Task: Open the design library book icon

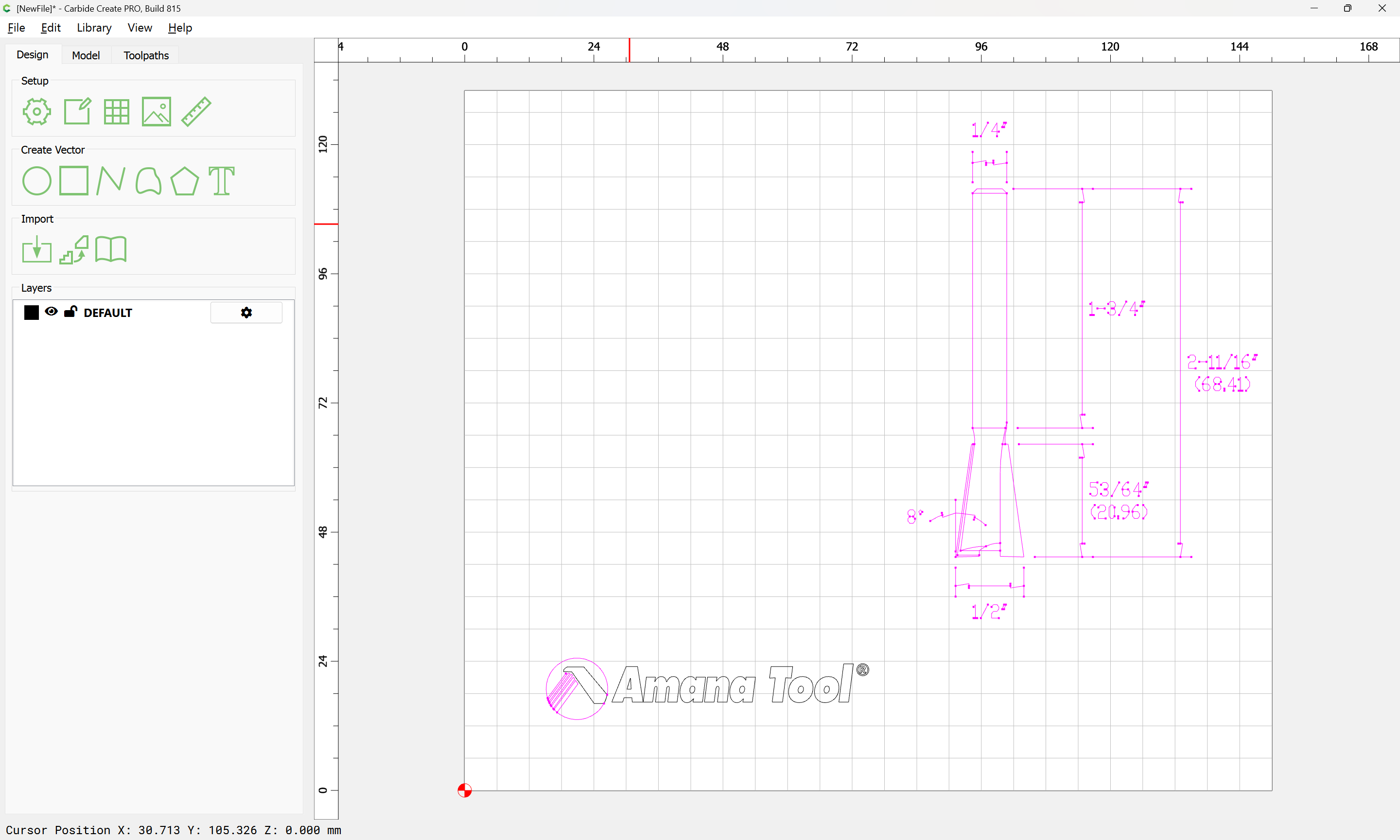Action: (111, 250)
